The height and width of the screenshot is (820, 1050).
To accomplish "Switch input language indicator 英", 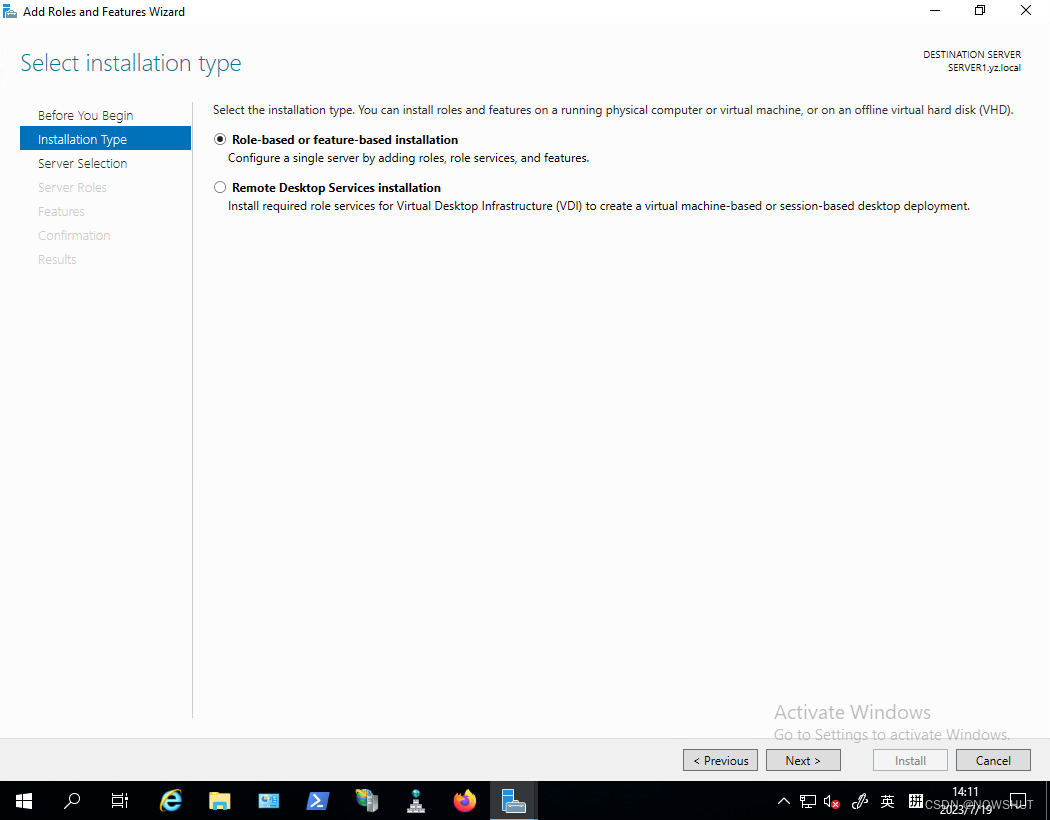I will (x=887, y=801).
